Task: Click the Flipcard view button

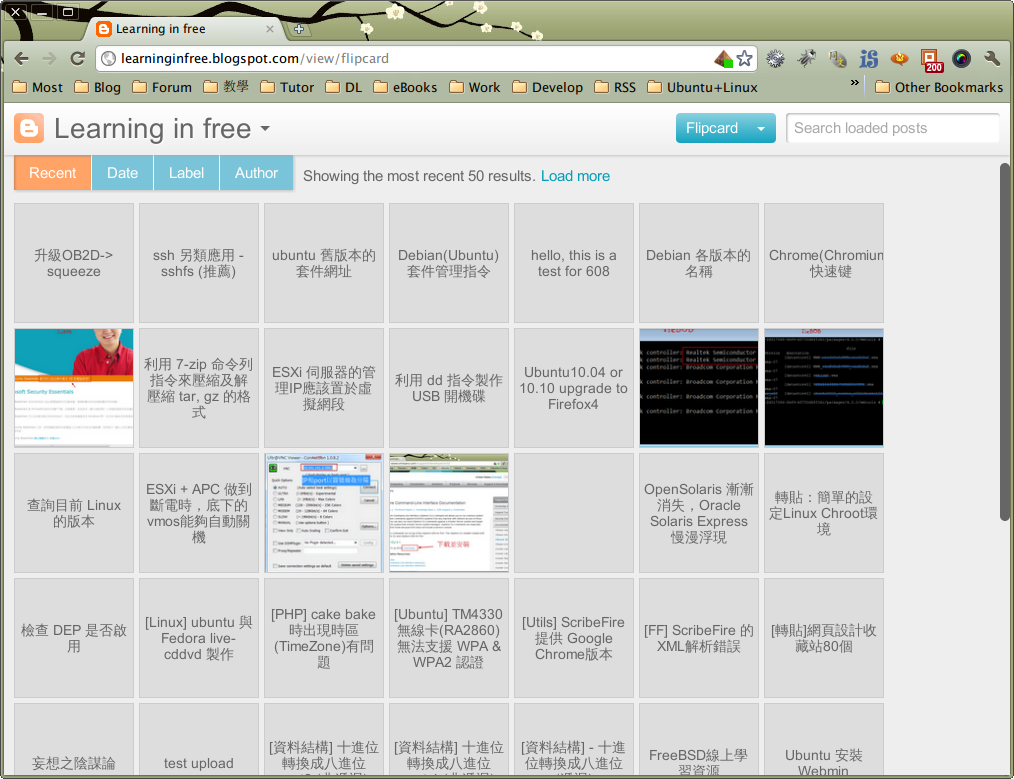Action: 712,129
